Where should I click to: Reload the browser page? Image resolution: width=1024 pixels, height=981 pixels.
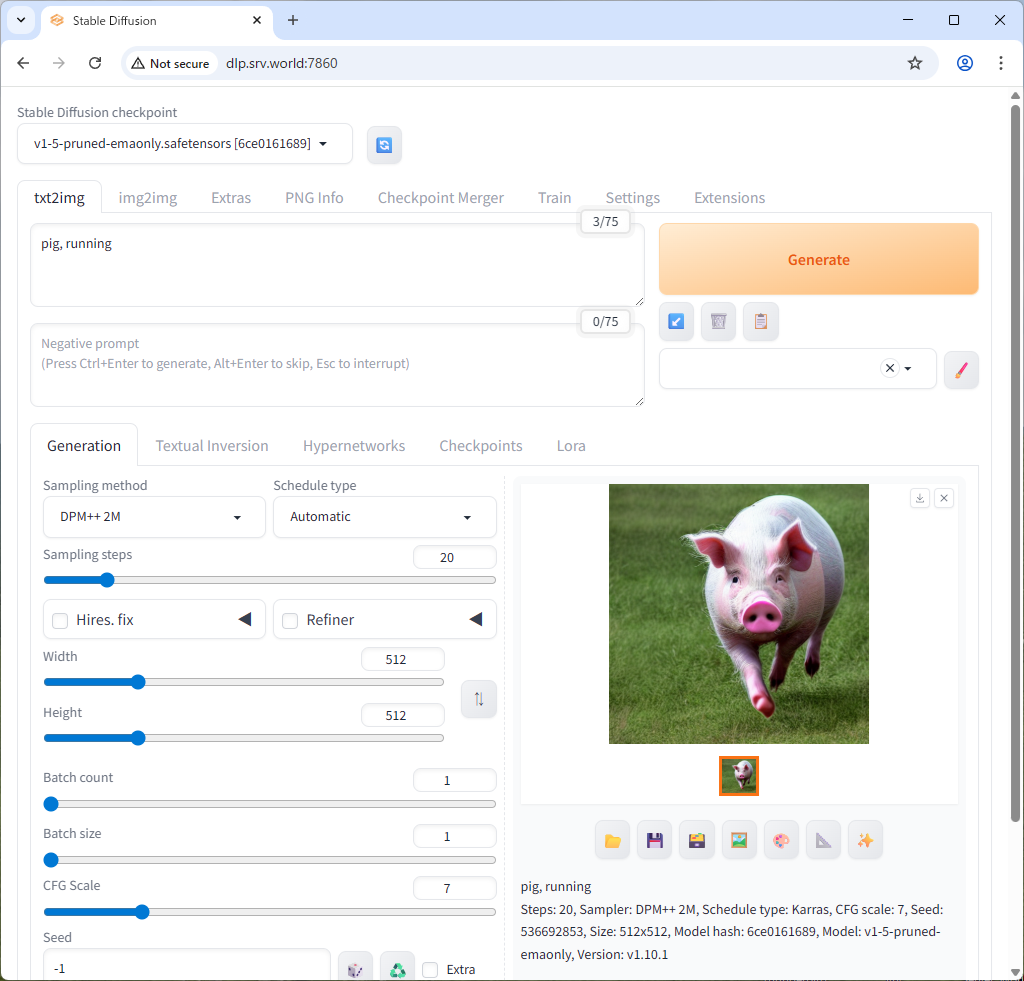coord(95,63)
